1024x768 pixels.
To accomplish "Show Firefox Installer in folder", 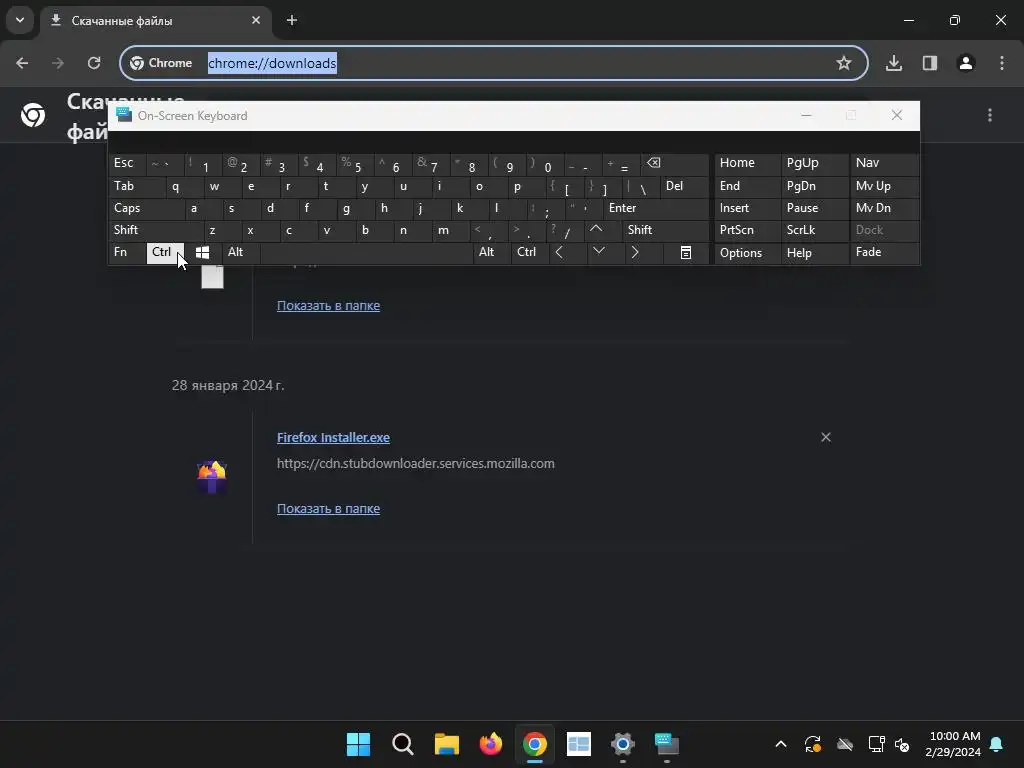I will pos(328,509).
